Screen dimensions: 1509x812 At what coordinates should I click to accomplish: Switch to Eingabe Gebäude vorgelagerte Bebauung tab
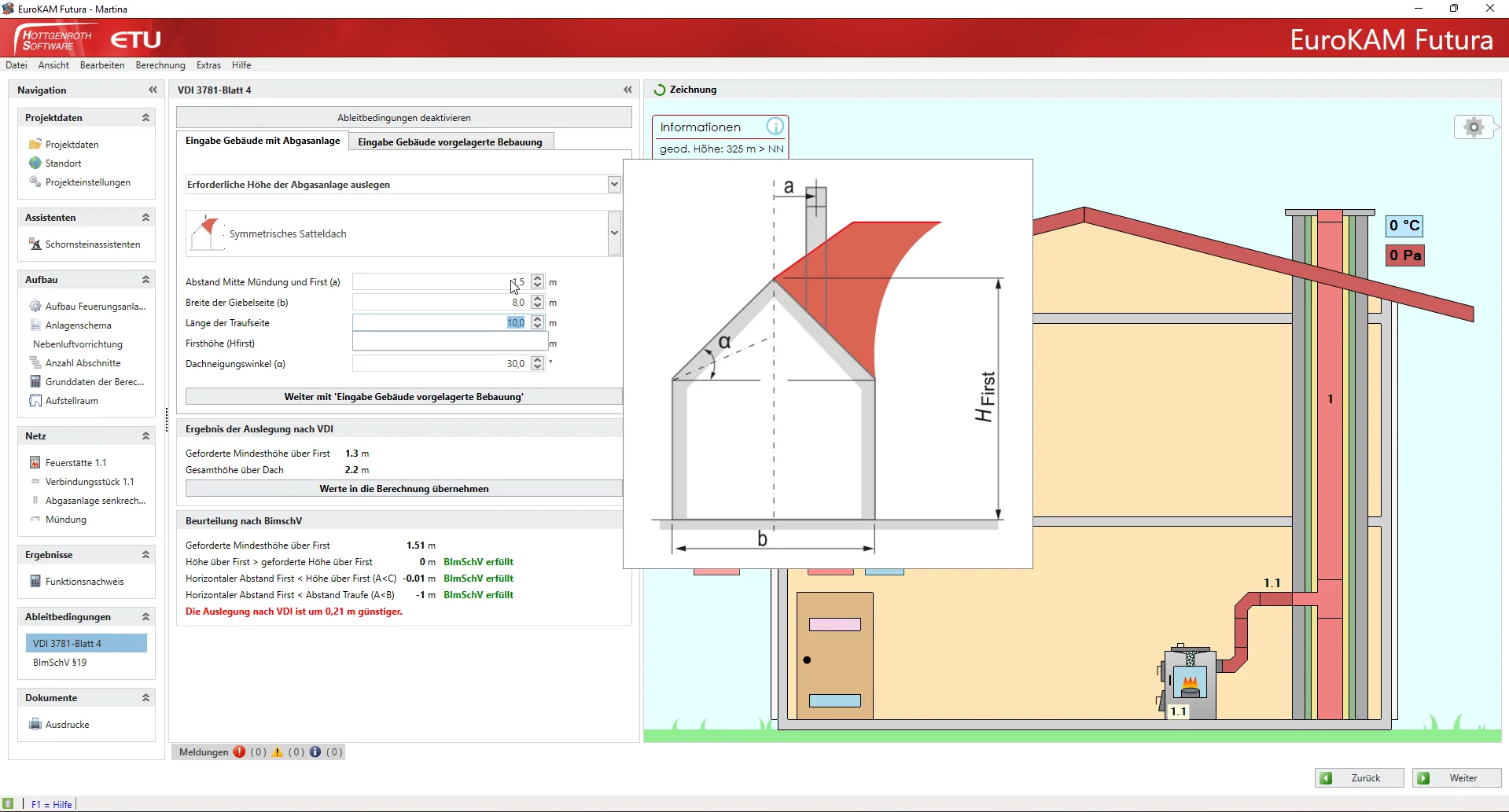(450, 142)
